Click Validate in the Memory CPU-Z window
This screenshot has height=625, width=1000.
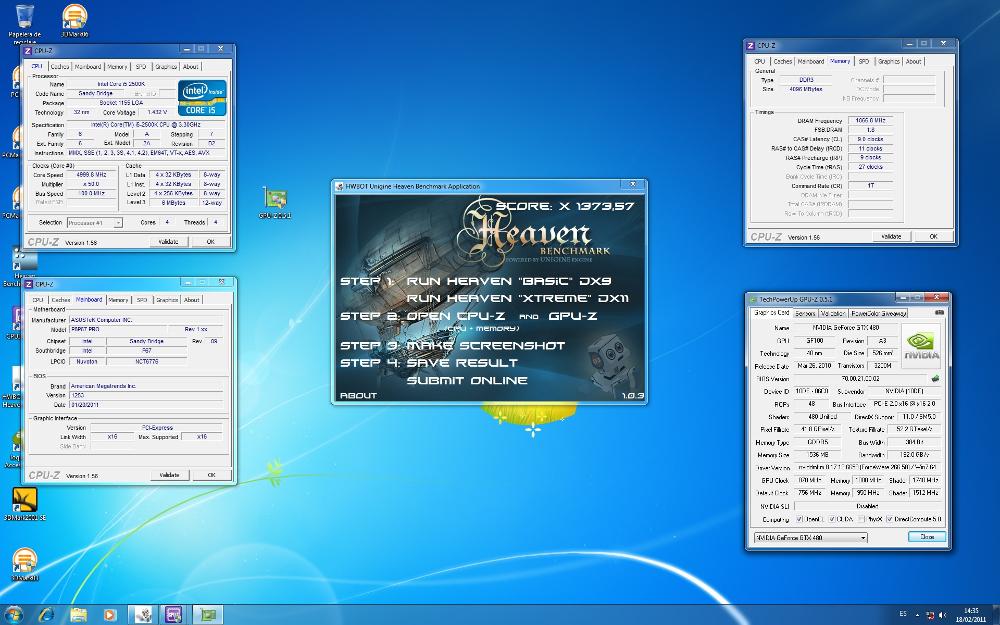[891, 237]
